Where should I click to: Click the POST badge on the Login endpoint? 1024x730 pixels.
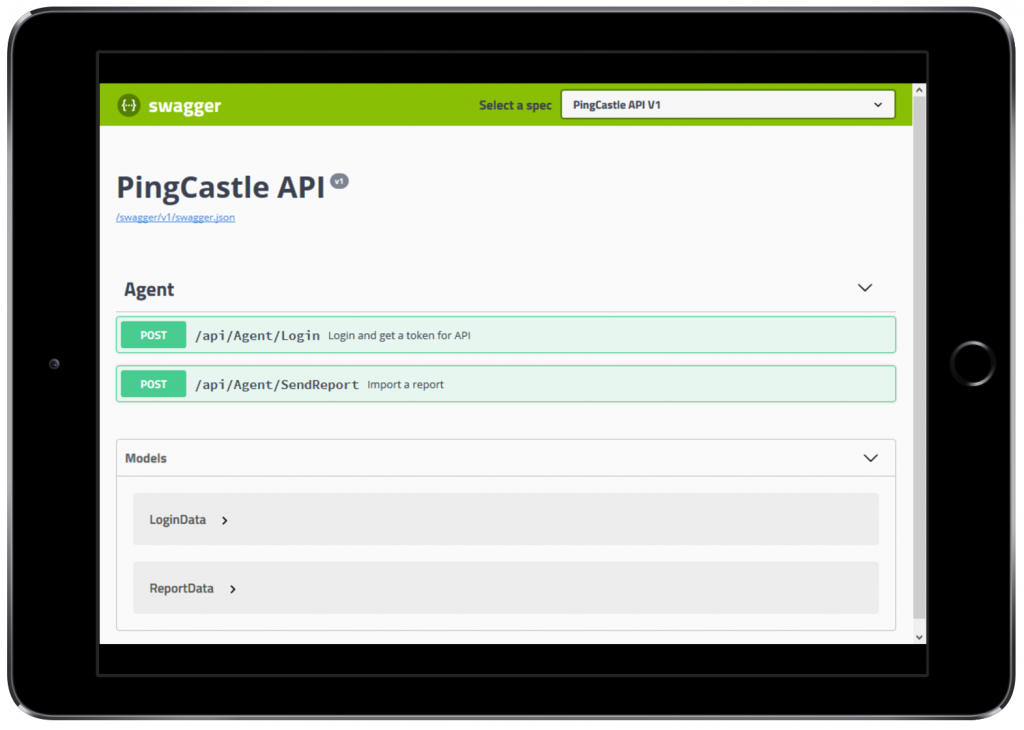[152, 335]
